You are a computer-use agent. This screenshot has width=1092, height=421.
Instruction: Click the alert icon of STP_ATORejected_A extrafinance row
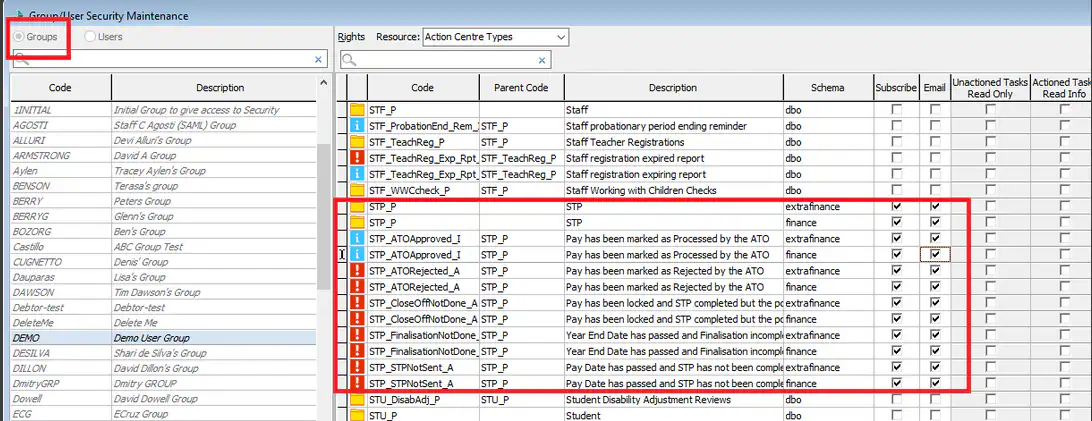pos(357,271)
